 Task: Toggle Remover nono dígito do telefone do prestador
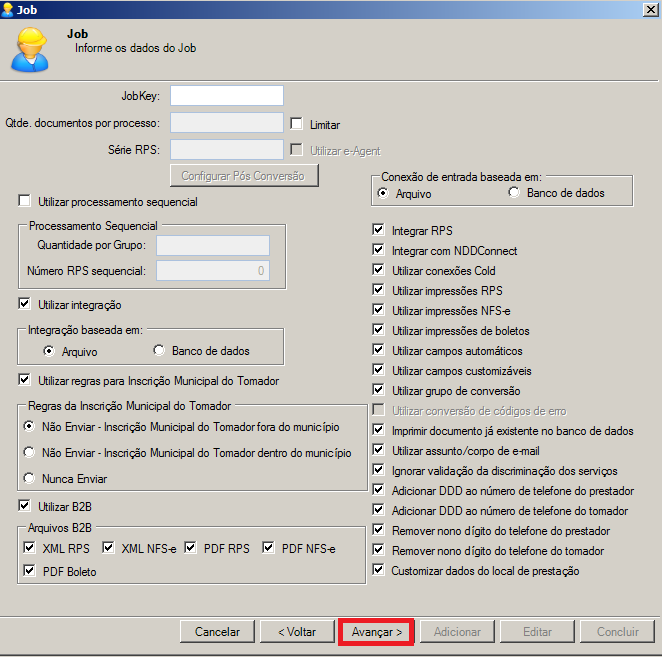click(x=378, y=529)
